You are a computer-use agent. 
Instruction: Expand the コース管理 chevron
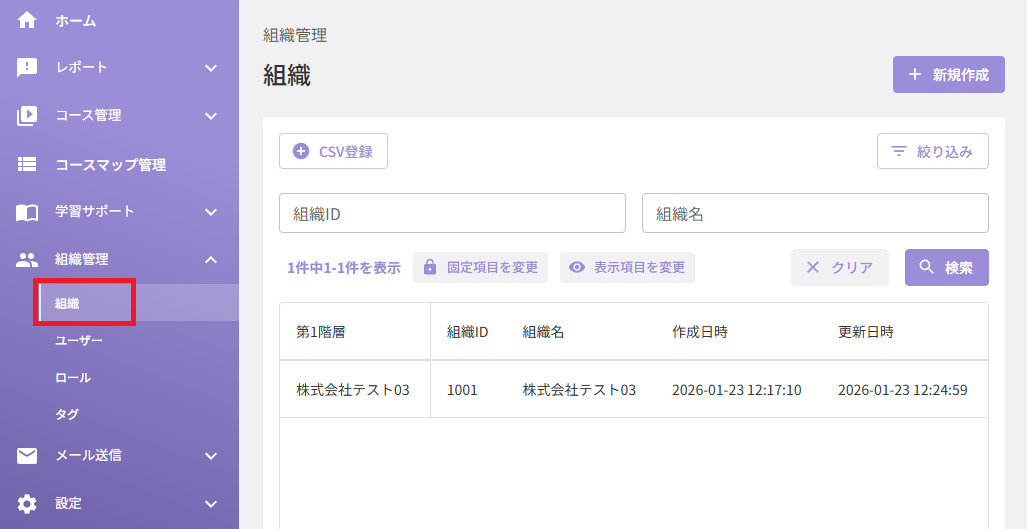point(211,116)
